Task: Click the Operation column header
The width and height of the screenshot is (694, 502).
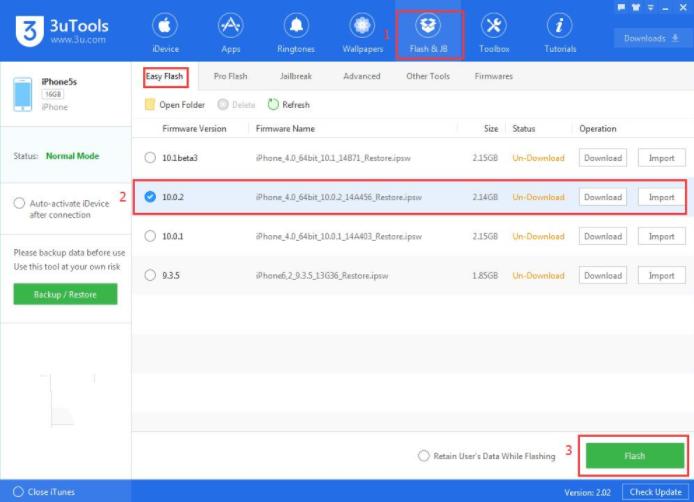Action: click(x=598, y=128)
